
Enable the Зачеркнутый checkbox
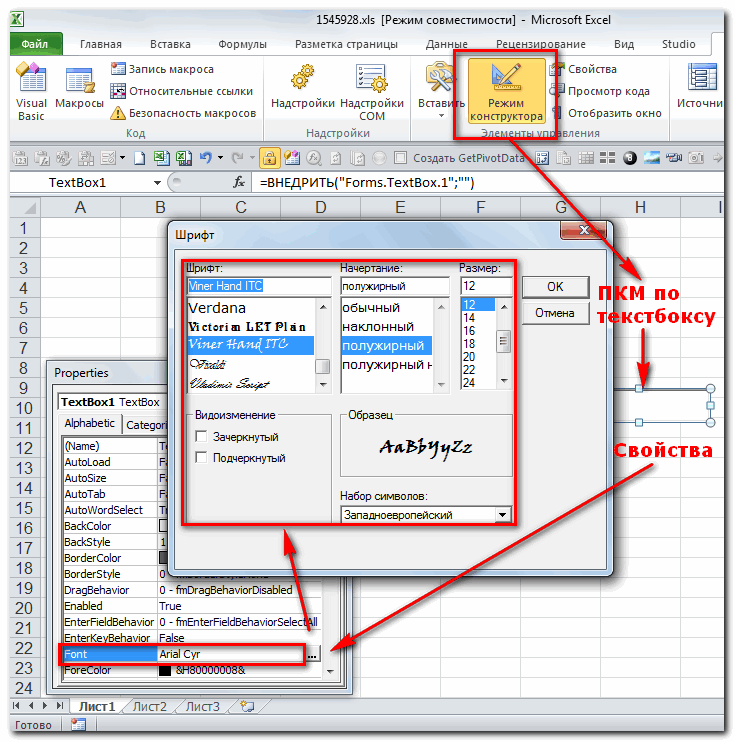click(x=202, y=437)
